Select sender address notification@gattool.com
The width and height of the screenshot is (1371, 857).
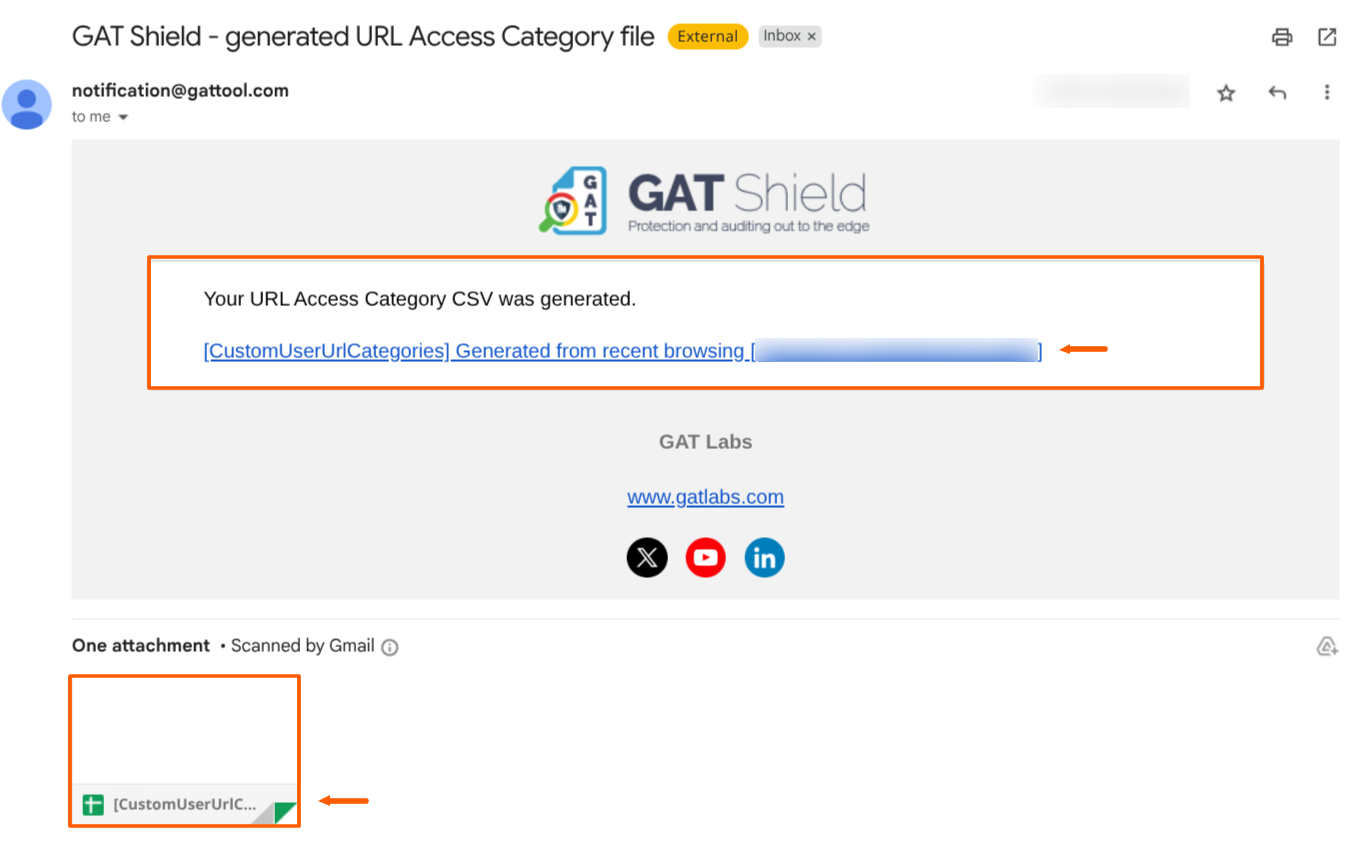180,90
